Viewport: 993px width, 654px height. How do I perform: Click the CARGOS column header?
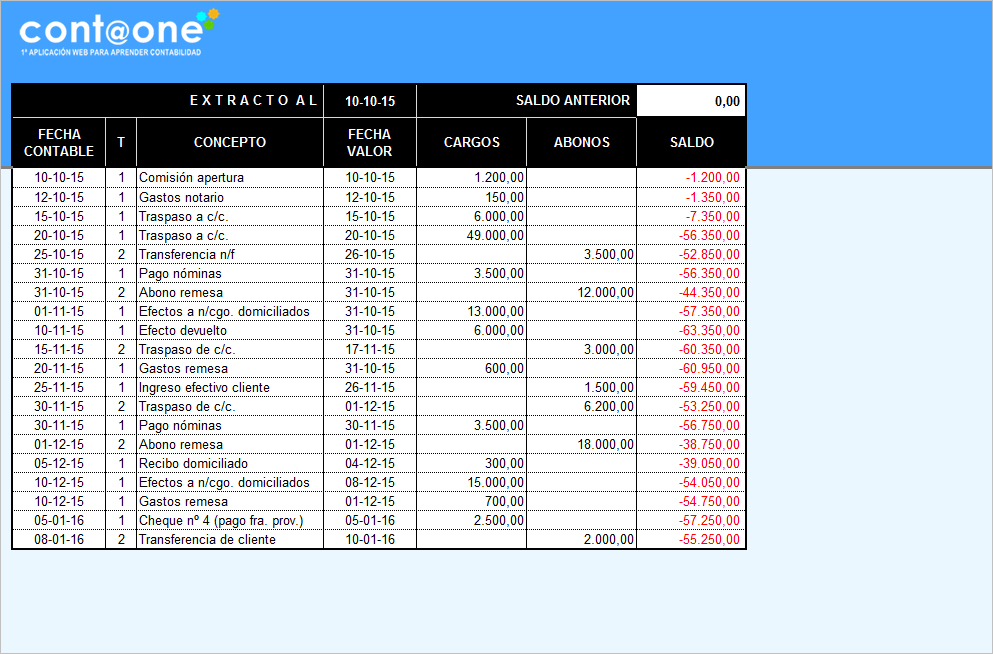click(471, 142)
